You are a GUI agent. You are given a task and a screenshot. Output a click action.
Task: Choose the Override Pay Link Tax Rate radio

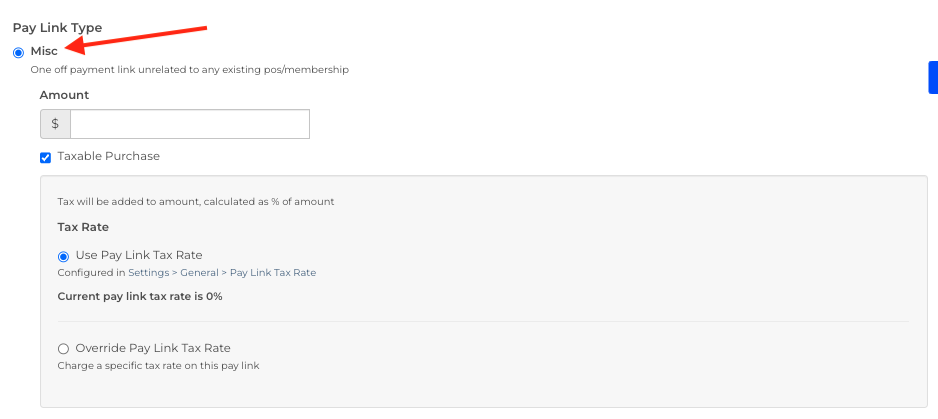[x=64, y=348]
